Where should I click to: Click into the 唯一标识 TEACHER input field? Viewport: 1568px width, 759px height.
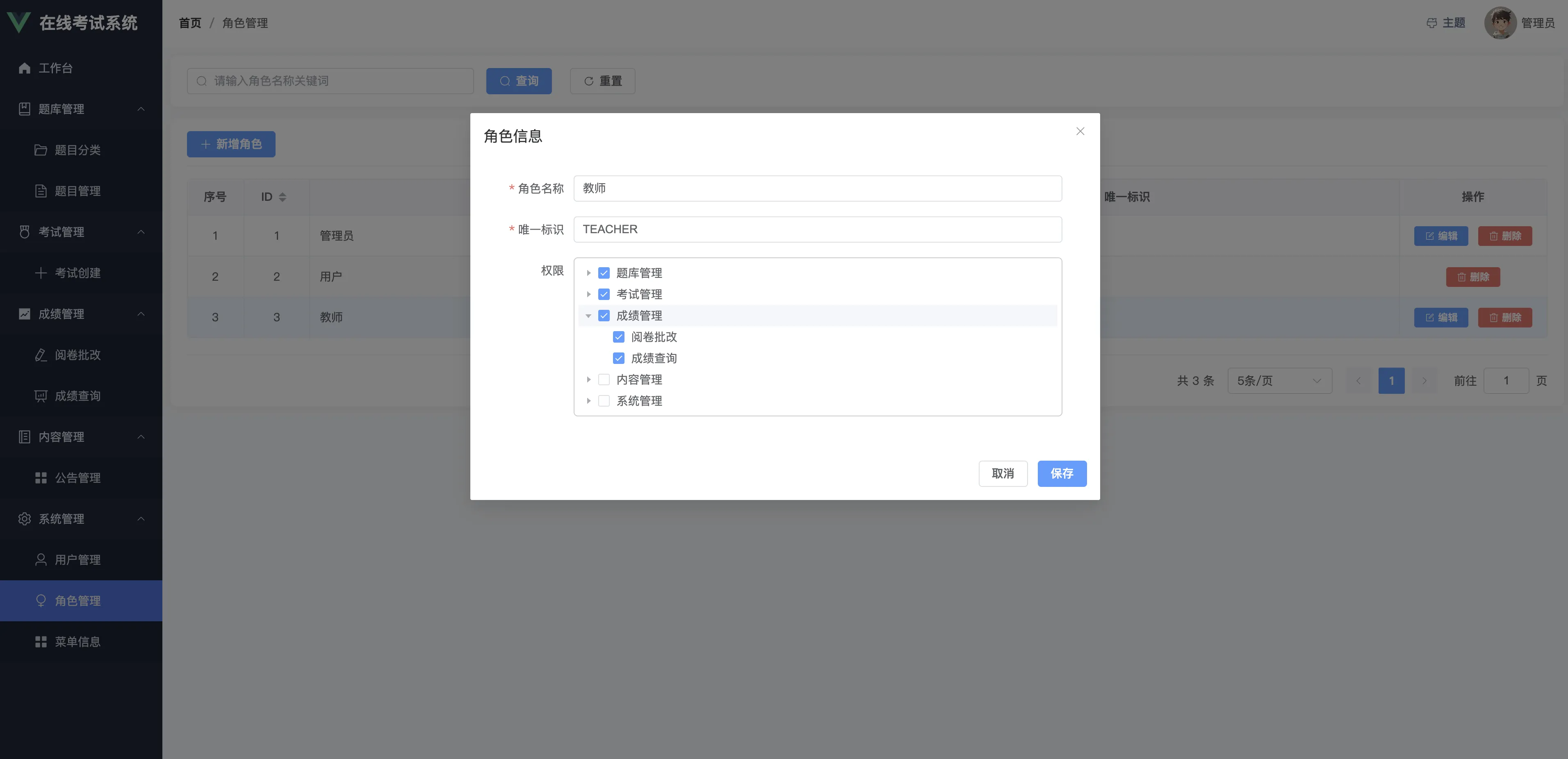click(x=817, y=229)
